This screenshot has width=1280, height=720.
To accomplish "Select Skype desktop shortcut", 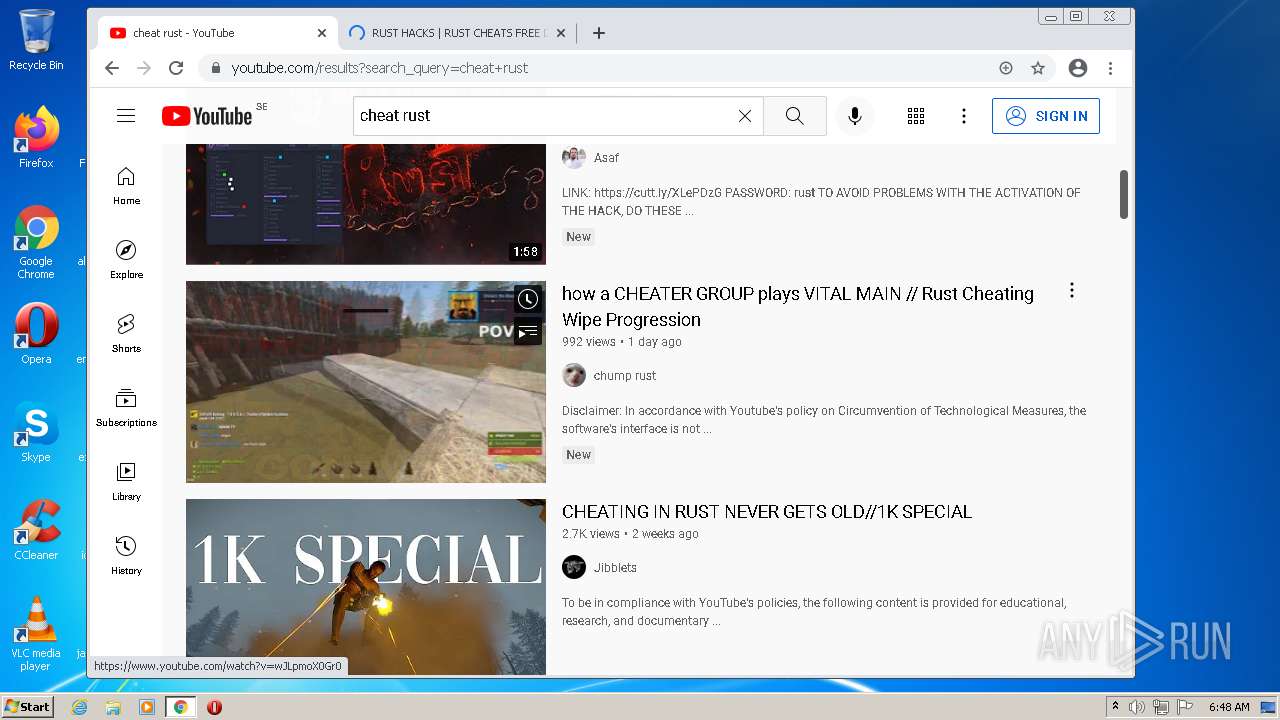I will [36, 432].
